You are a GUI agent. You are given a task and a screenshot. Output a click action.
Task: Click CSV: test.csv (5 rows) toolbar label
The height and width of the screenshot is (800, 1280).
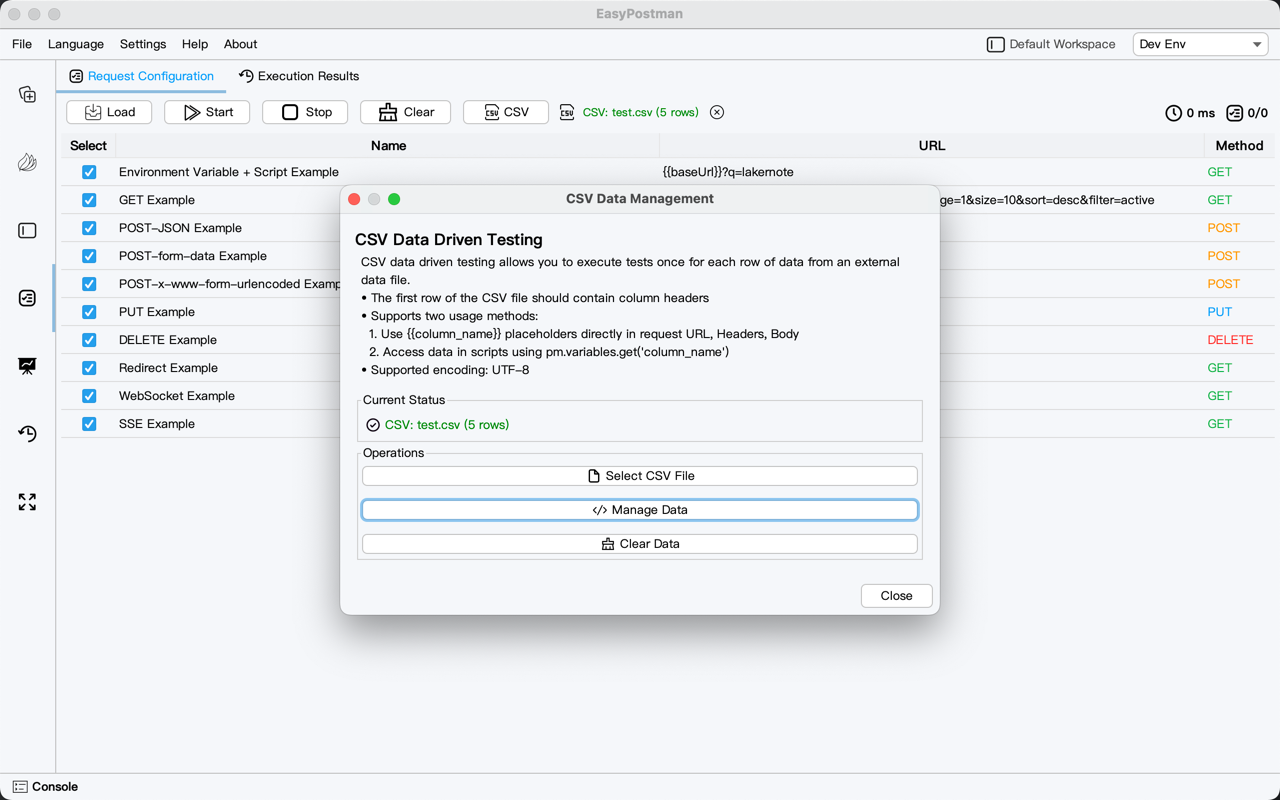(x=641, y=112)
